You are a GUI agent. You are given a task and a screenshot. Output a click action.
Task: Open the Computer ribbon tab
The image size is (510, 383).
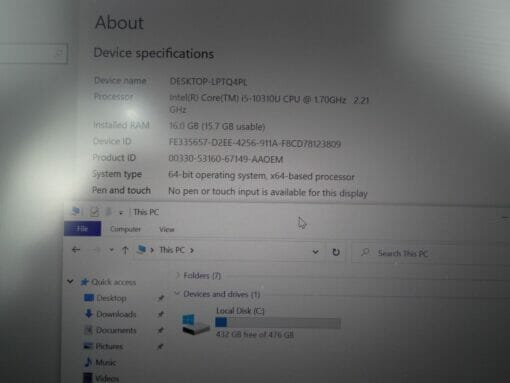tap(125, 229)
